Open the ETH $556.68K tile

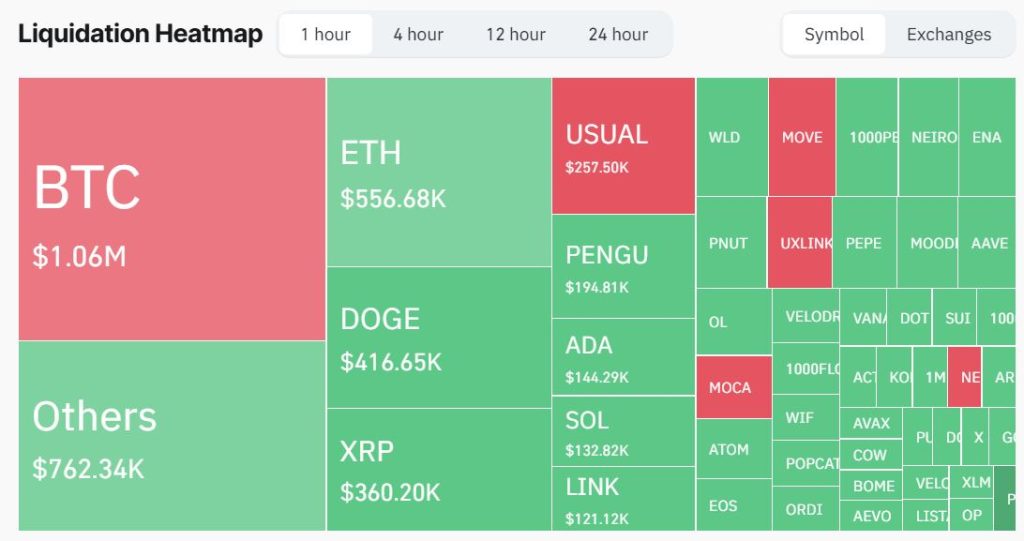tap(438, 172)
